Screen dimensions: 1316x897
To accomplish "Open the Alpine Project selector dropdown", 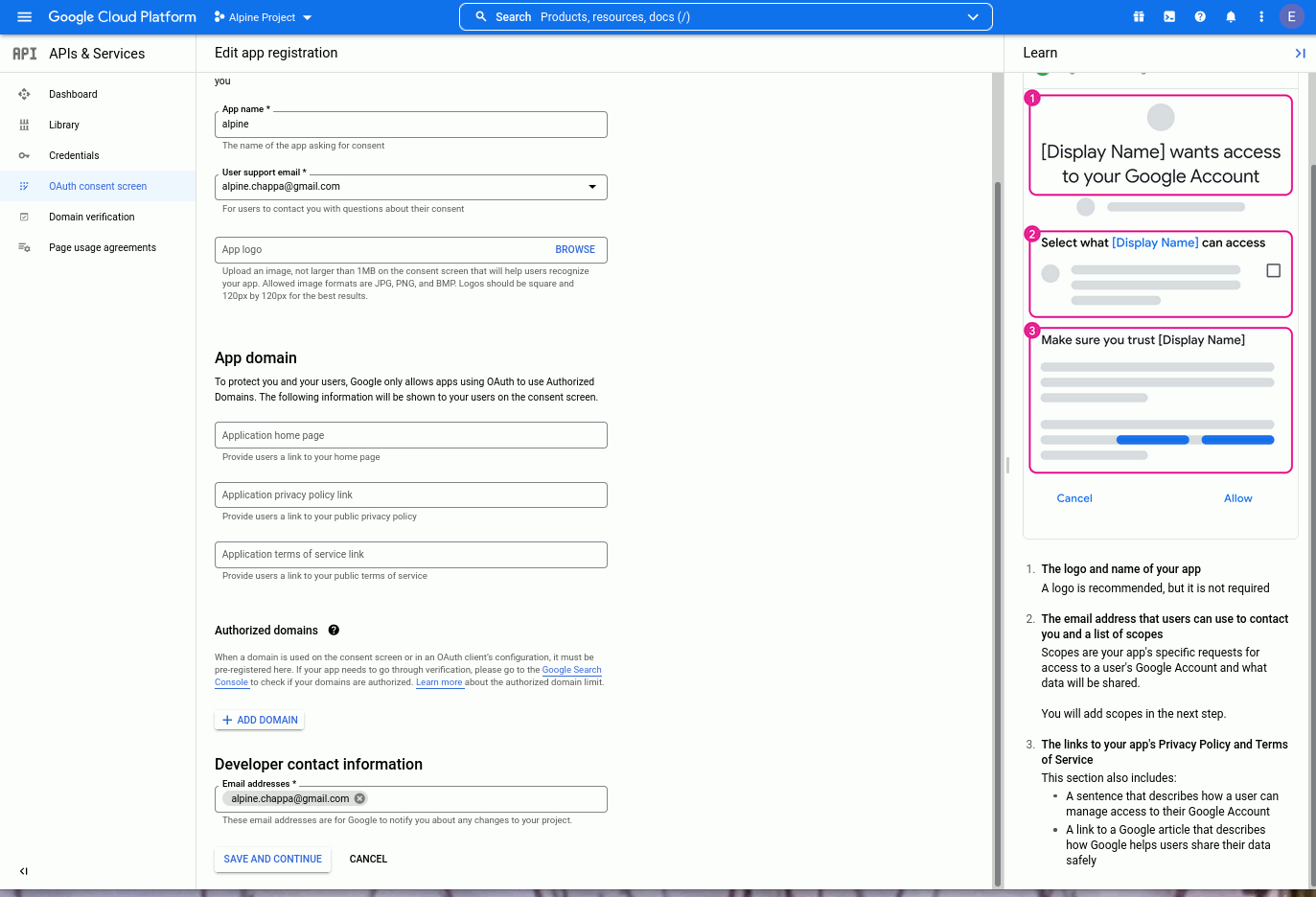I will pos(264,17).
